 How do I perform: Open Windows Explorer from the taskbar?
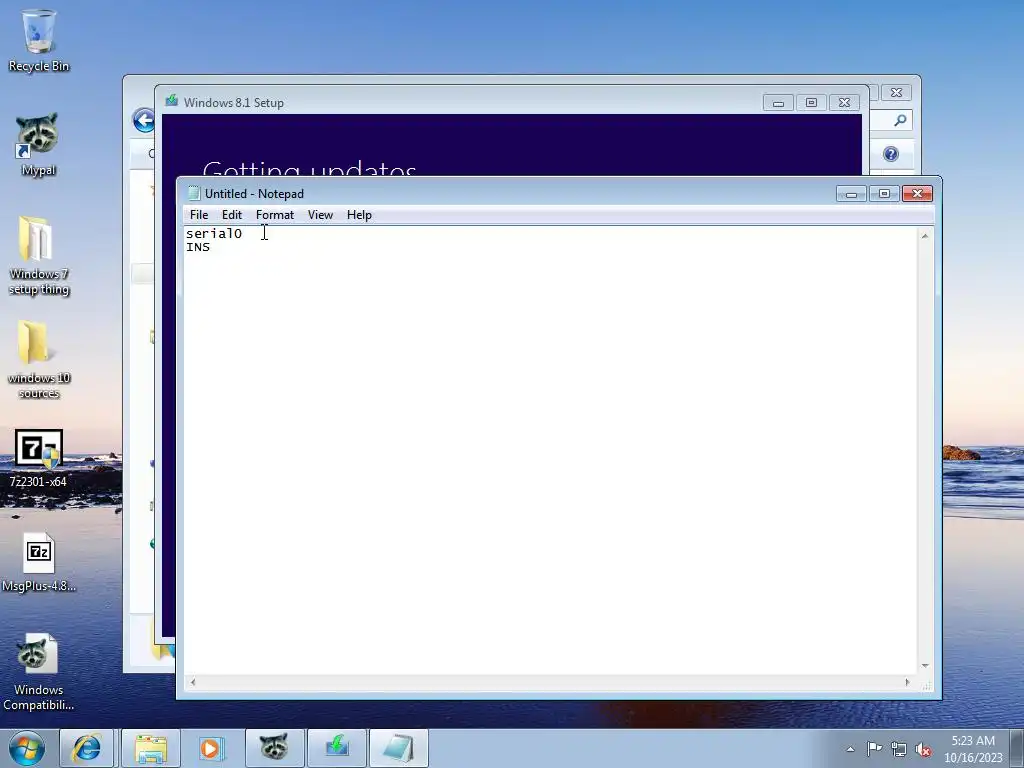pyautogui.click(x=151, y=748)
